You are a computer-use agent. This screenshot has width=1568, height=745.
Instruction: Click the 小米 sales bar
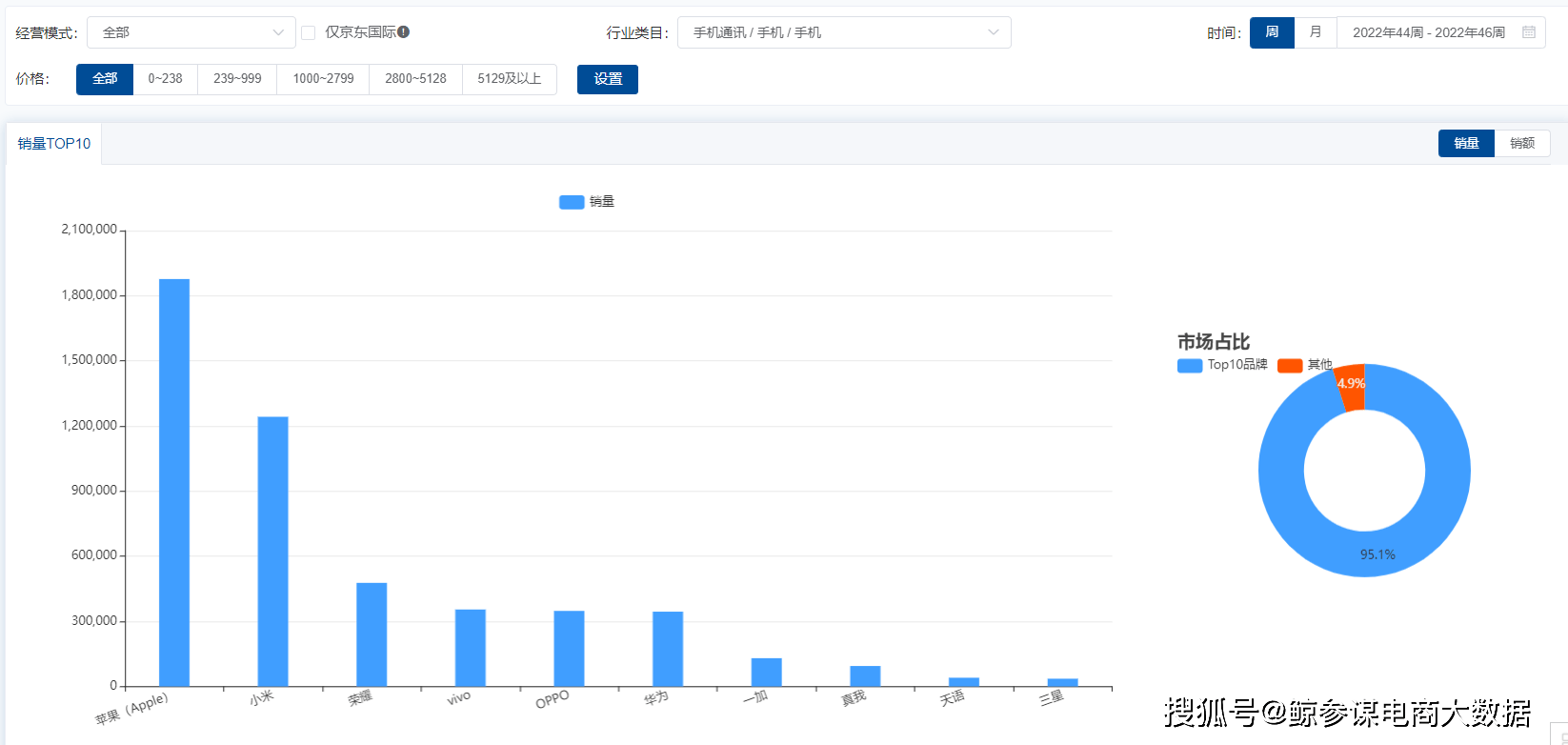tap(273, 552)
